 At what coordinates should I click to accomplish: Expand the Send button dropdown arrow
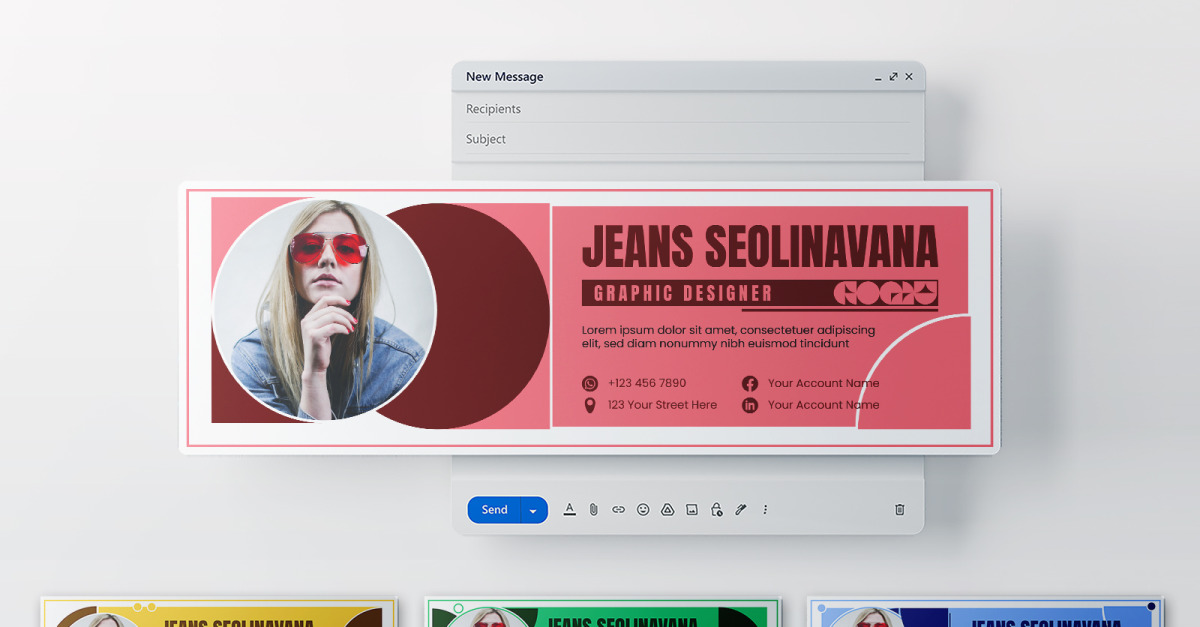tap(534, 509)
